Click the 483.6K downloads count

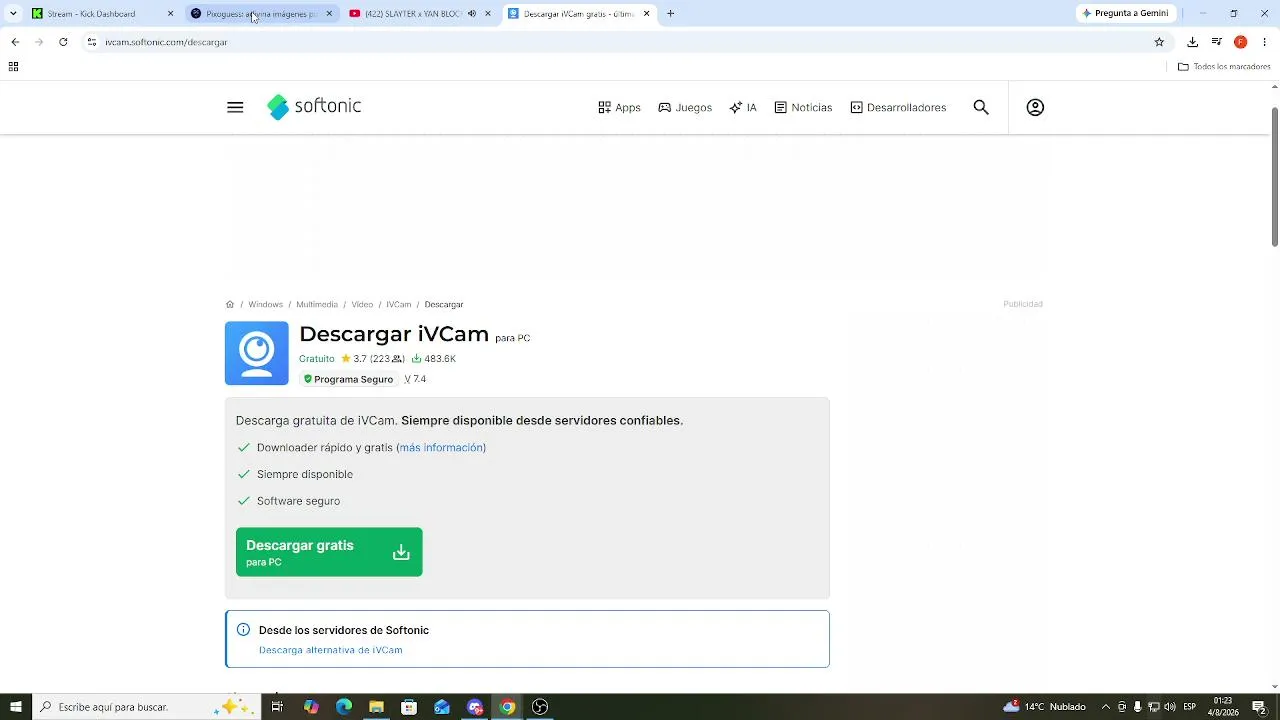[x=434, y=359]
